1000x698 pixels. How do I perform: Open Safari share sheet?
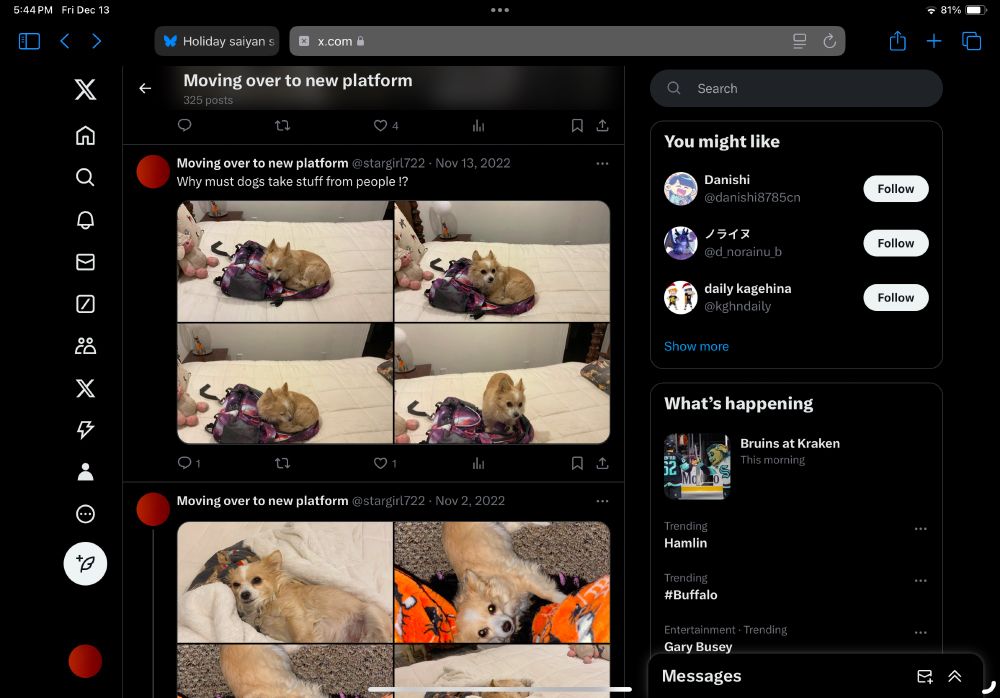tap(897, 41)
